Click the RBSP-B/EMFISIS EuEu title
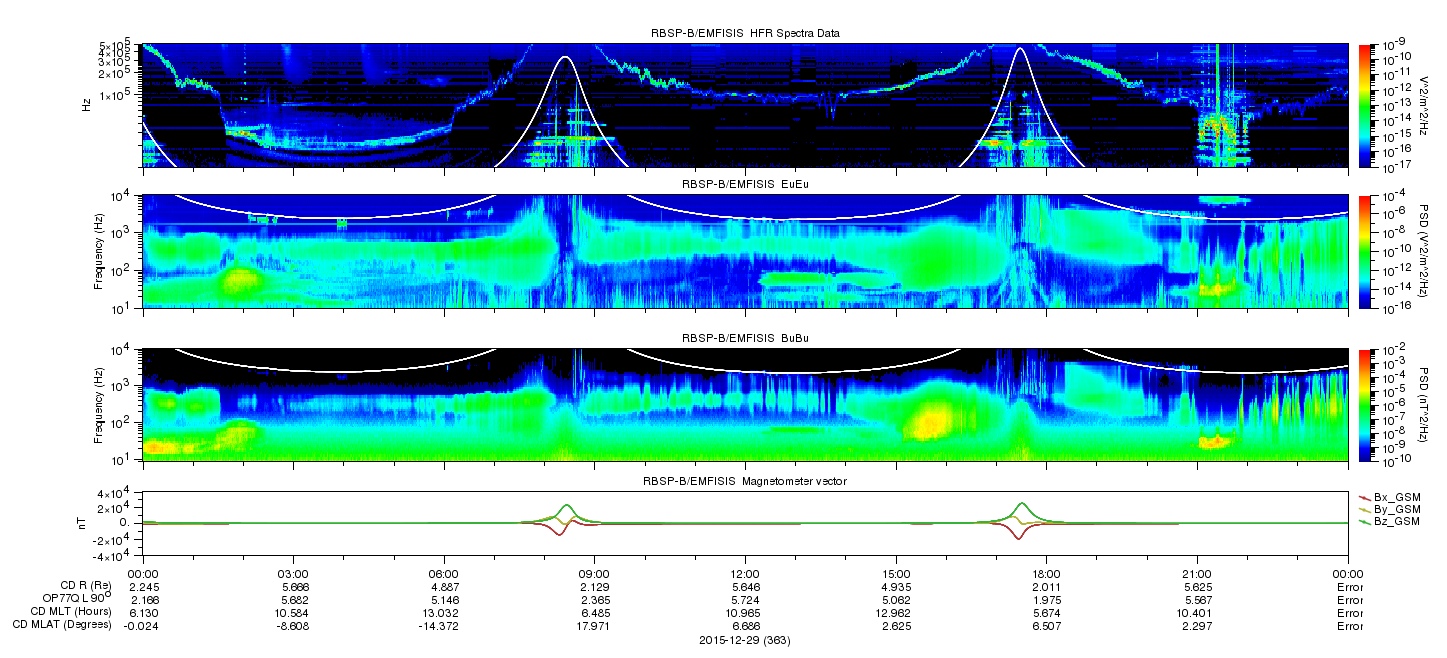This screenshot has height=658, width=1447. [745, 184]
